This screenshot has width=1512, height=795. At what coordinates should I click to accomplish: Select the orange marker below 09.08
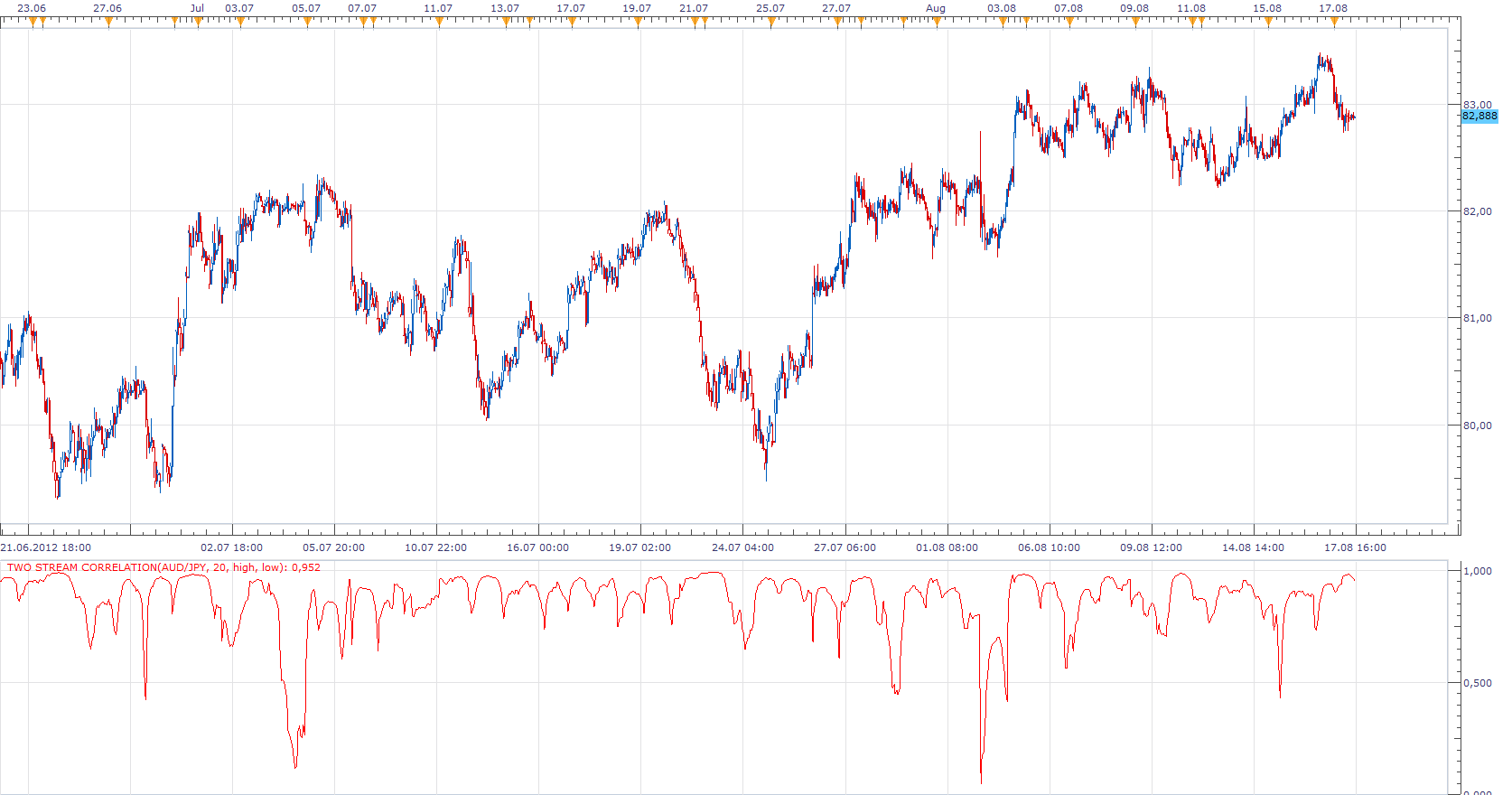tap(1135, 22)
